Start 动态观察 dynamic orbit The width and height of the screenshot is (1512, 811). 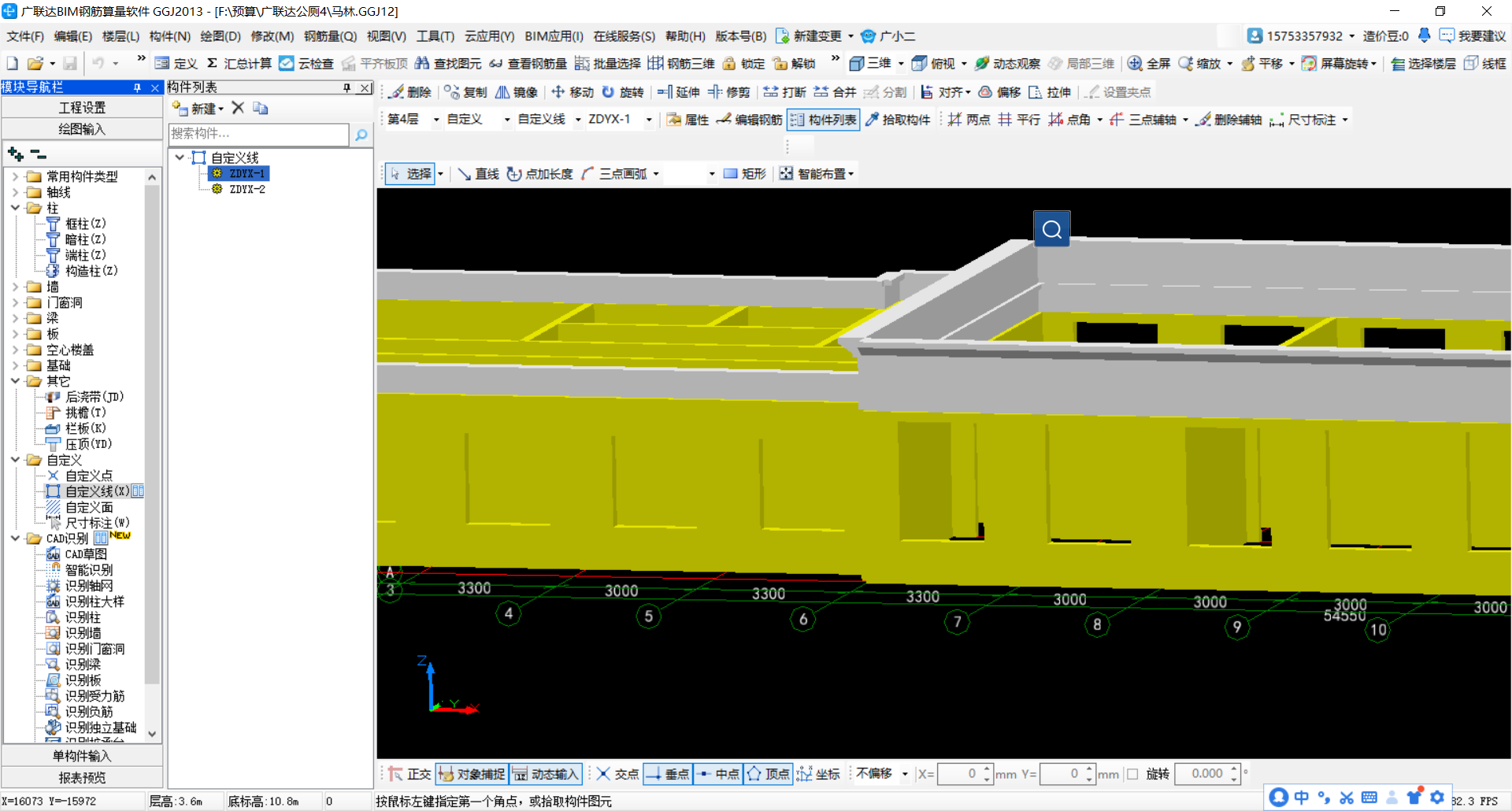coord(1007,64)
